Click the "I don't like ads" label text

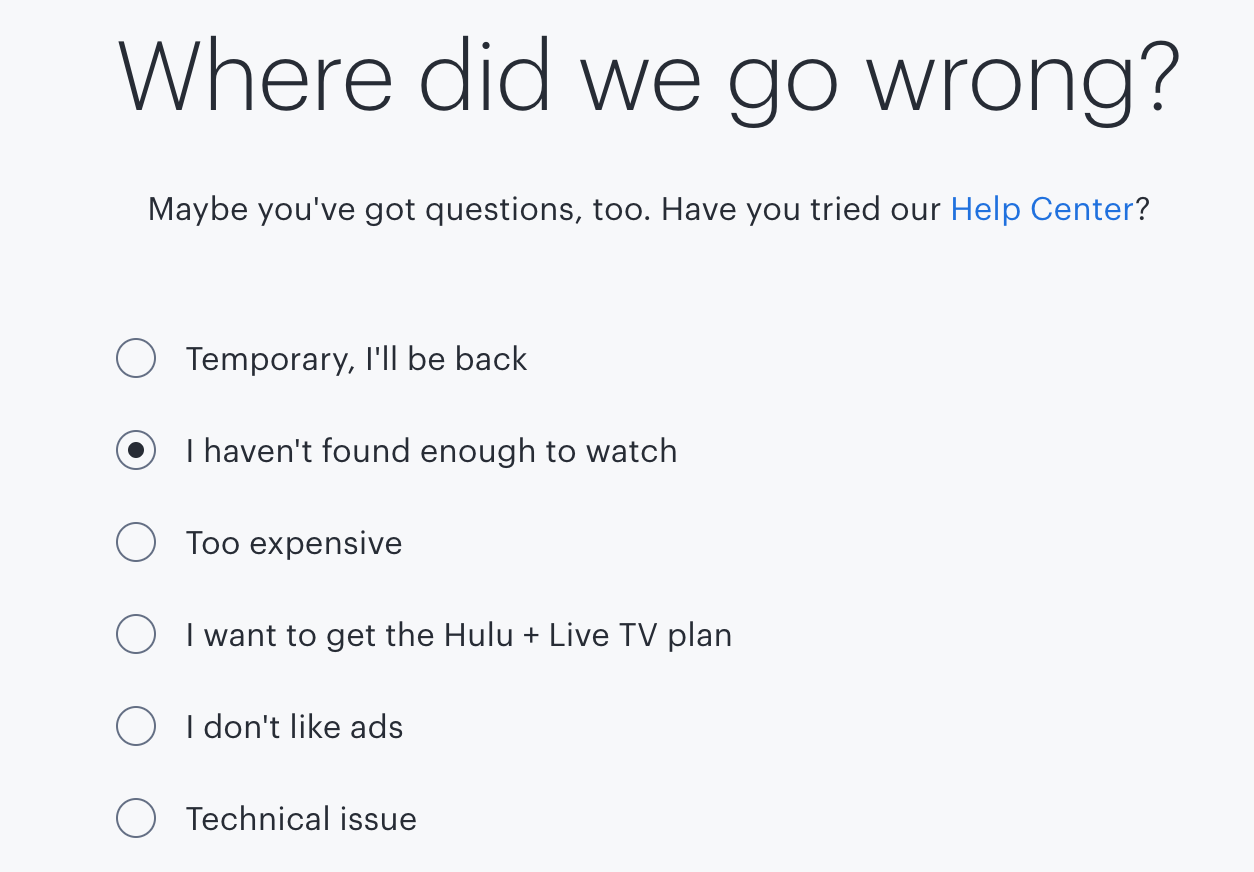294,727
